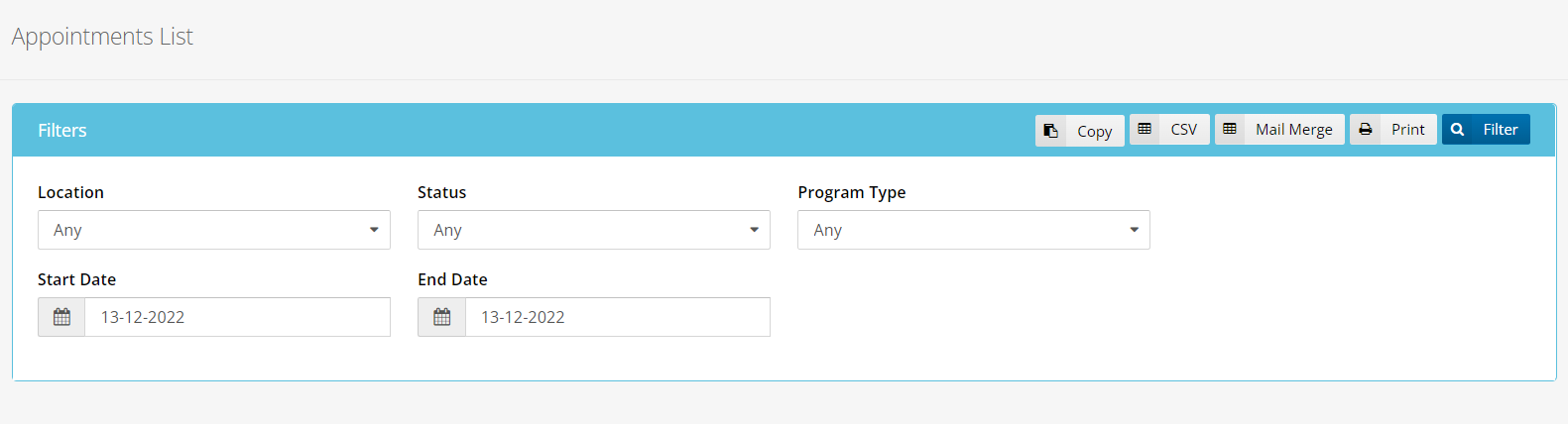1568x424 pixels.
Task: Click the table icon beside Mail Merge
Action: point(1230,130)
